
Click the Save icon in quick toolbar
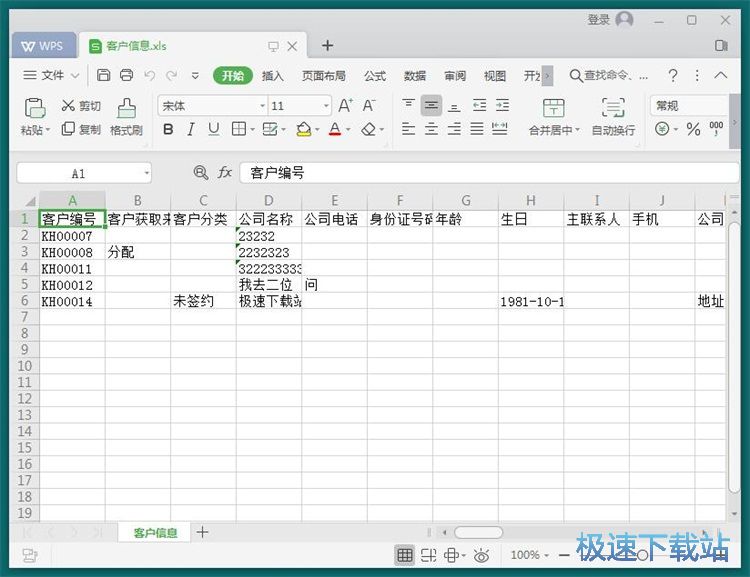[x=103, y=75]
